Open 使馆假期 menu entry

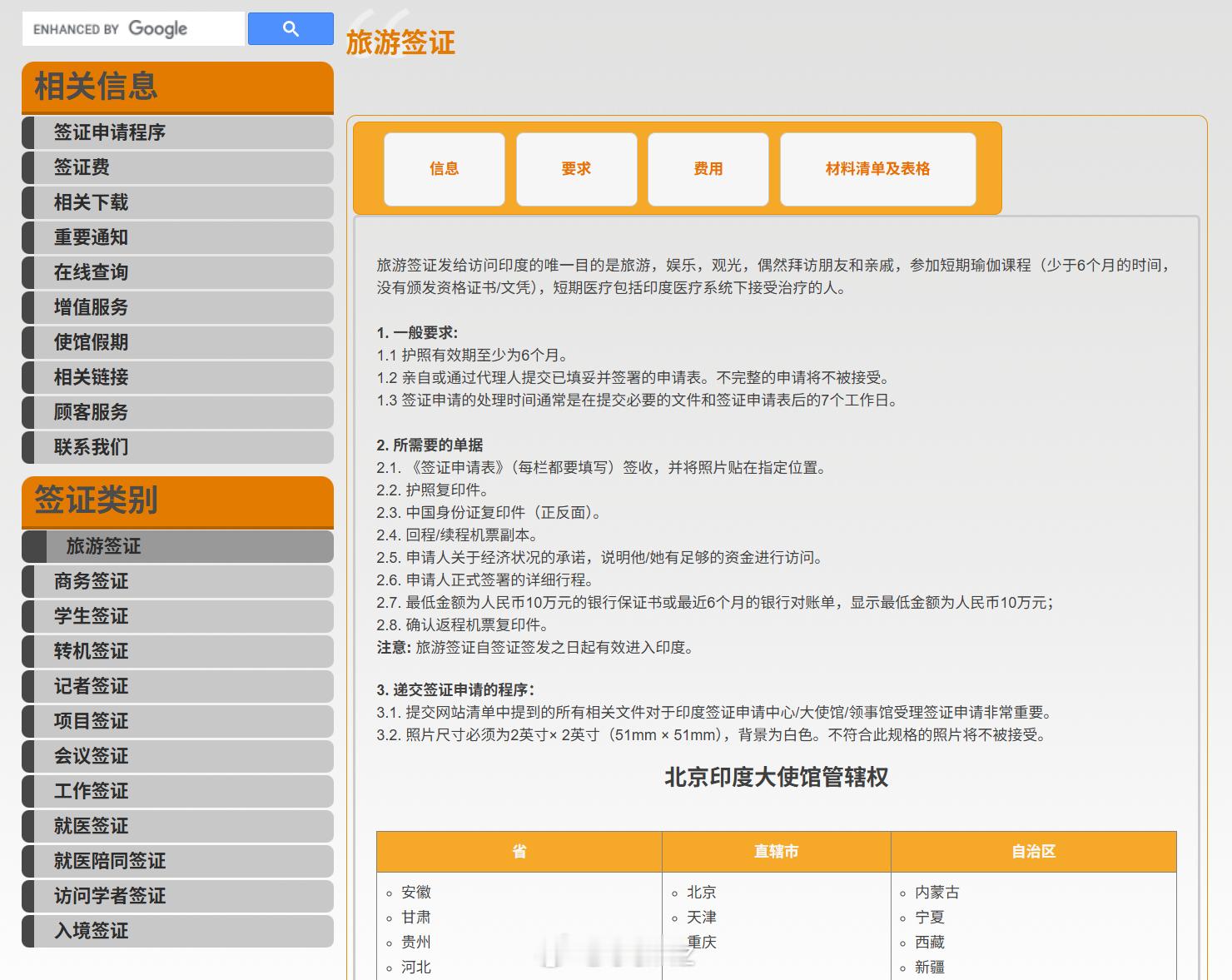point(177,342)
